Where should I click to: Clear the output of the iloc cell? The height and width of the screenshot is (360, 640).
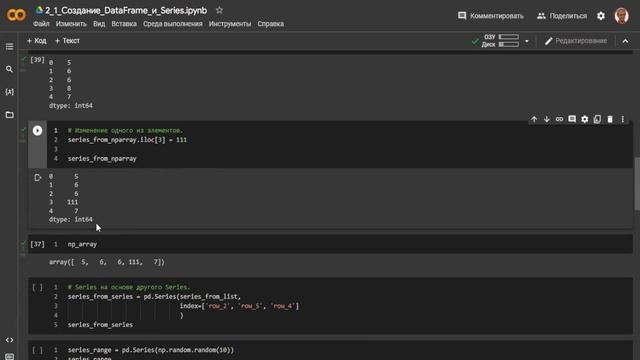38,178
